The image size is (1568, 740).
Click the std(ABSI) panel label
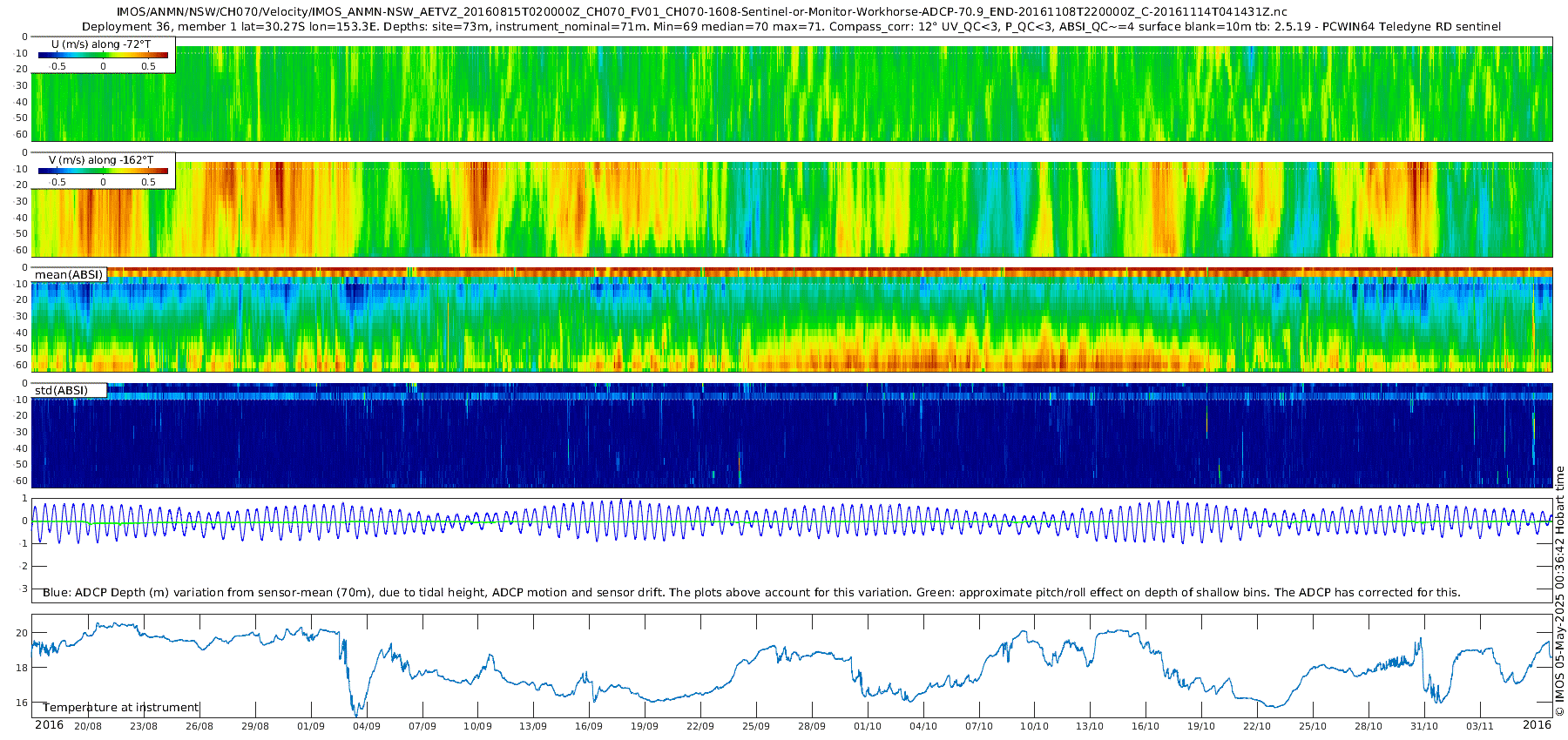tap(69, 391)
